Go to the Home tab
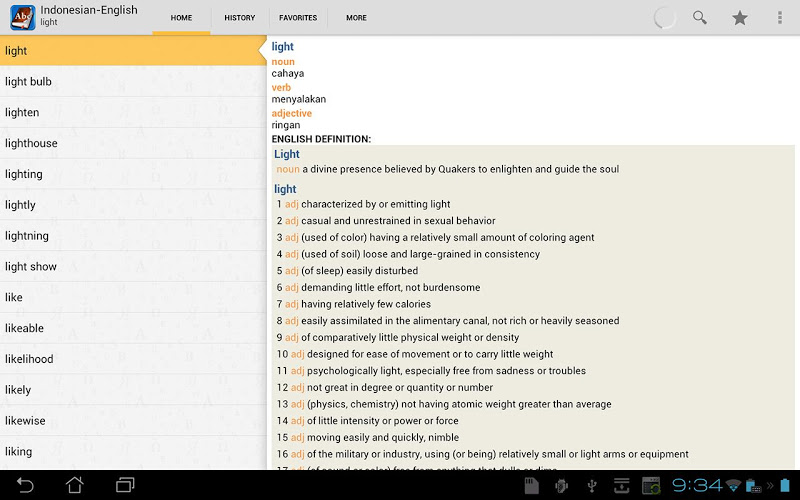This screenshot has height=500, width=800. coord(181,18)
